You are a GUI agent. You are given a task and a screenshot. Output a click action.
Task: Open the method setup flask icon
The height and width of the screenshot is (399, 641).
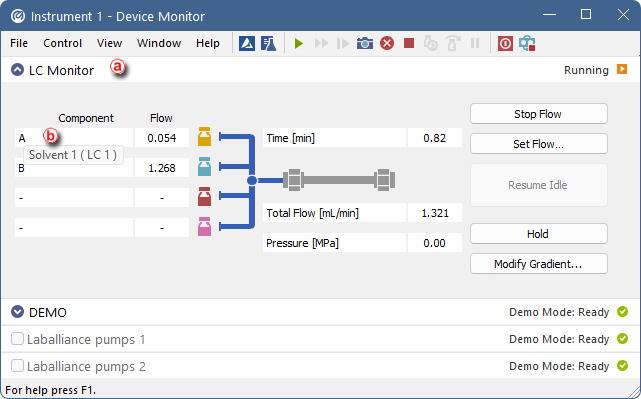269,43
